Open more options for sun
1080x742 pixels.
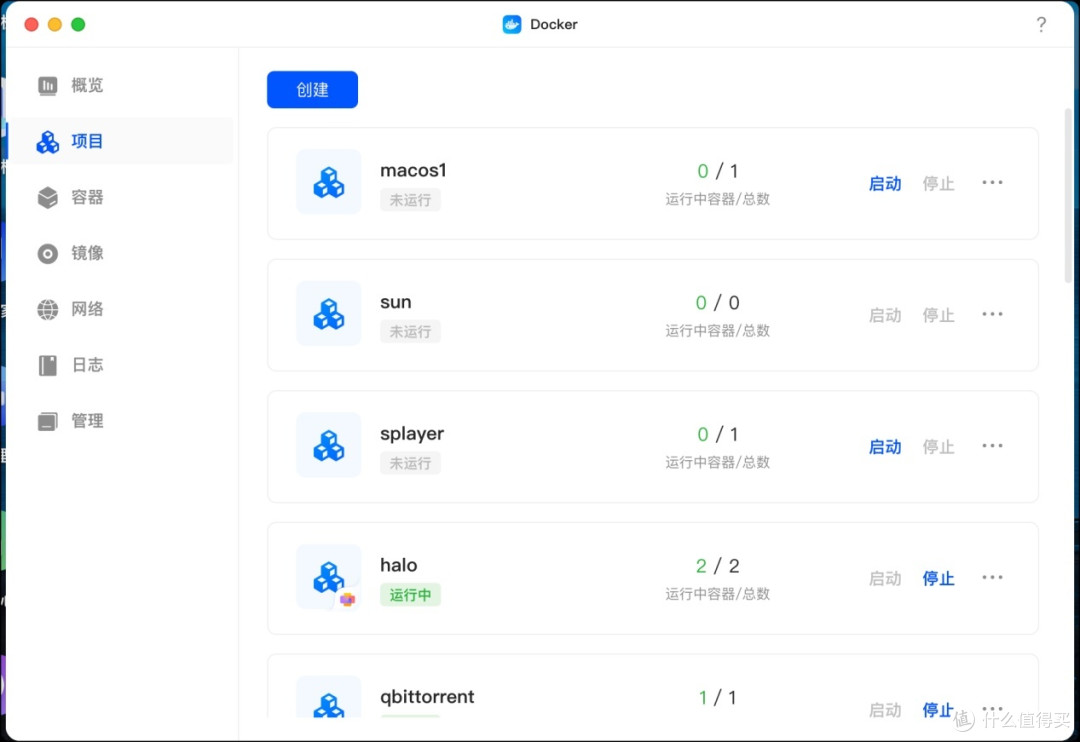click(992, 314)
